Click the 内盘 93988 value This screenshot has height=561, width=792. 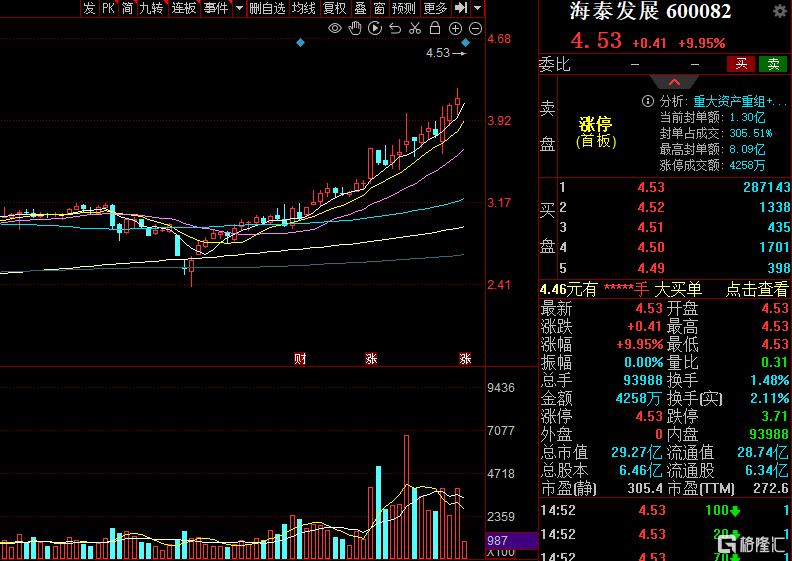pyautogui.click(x=767, y=434)
